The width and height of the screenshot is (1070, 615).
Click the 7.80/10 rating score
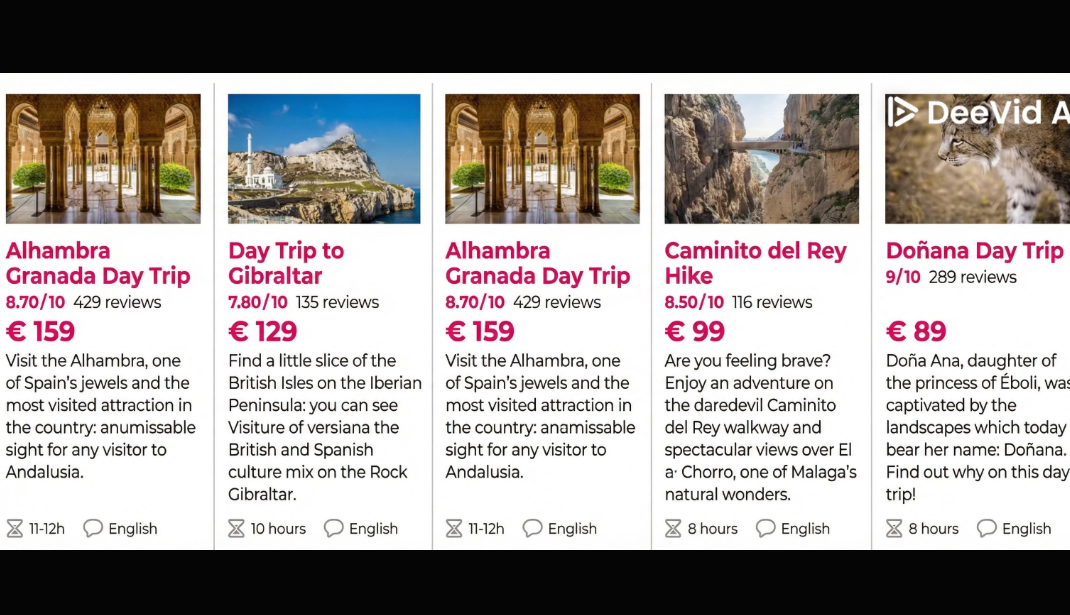tap(258, 302)
